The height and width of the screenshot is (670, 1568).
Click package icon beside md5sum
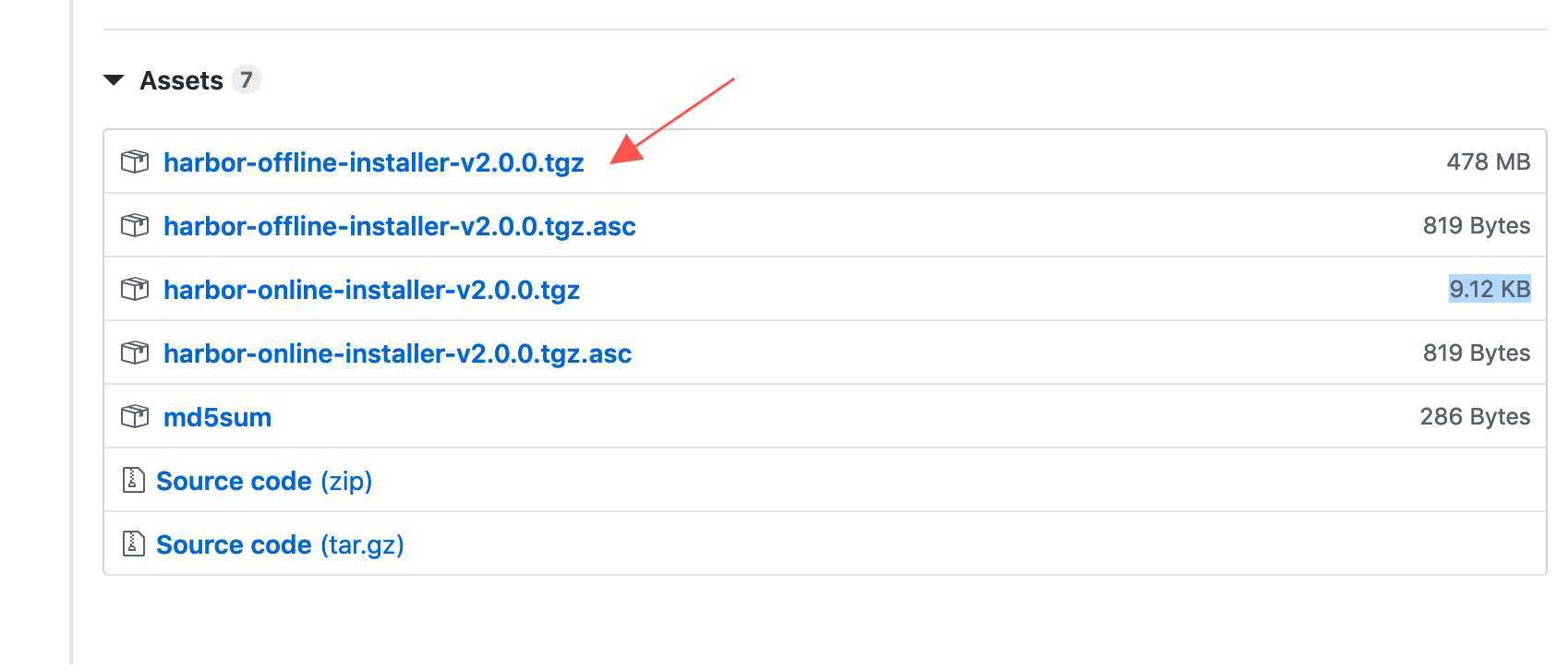coord(135,417)
